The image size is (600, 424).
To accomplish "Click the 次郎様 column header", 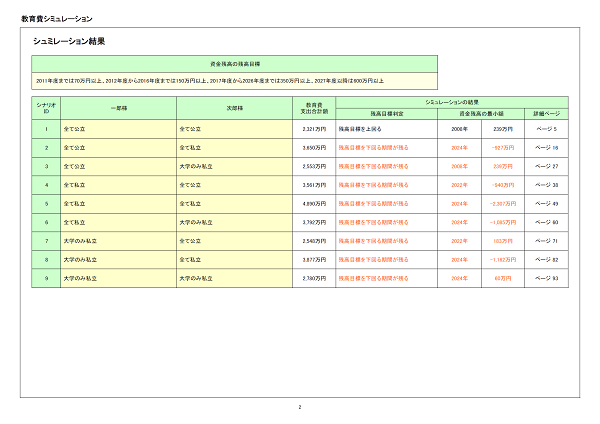I will [235, 108].
